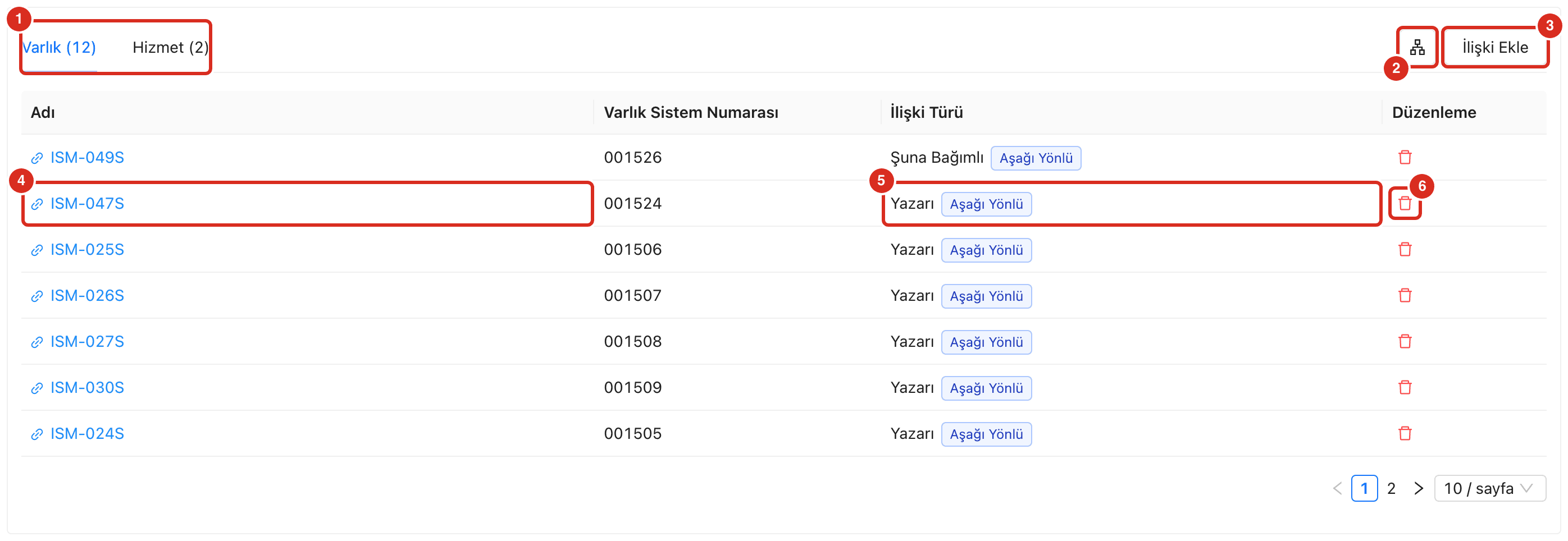
Task: Delete the ISM-049S relationship
Action: [1405, 158]
